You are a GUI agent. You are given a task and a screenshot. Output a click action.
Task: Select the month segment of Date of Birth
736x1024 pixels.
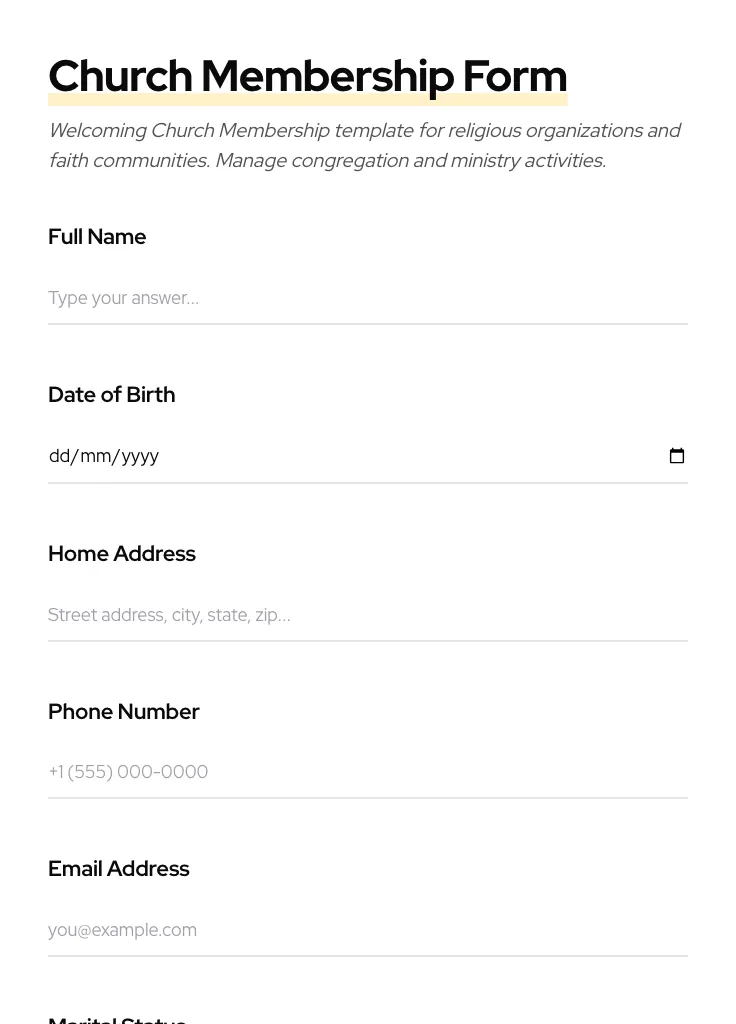click(95, 456)
